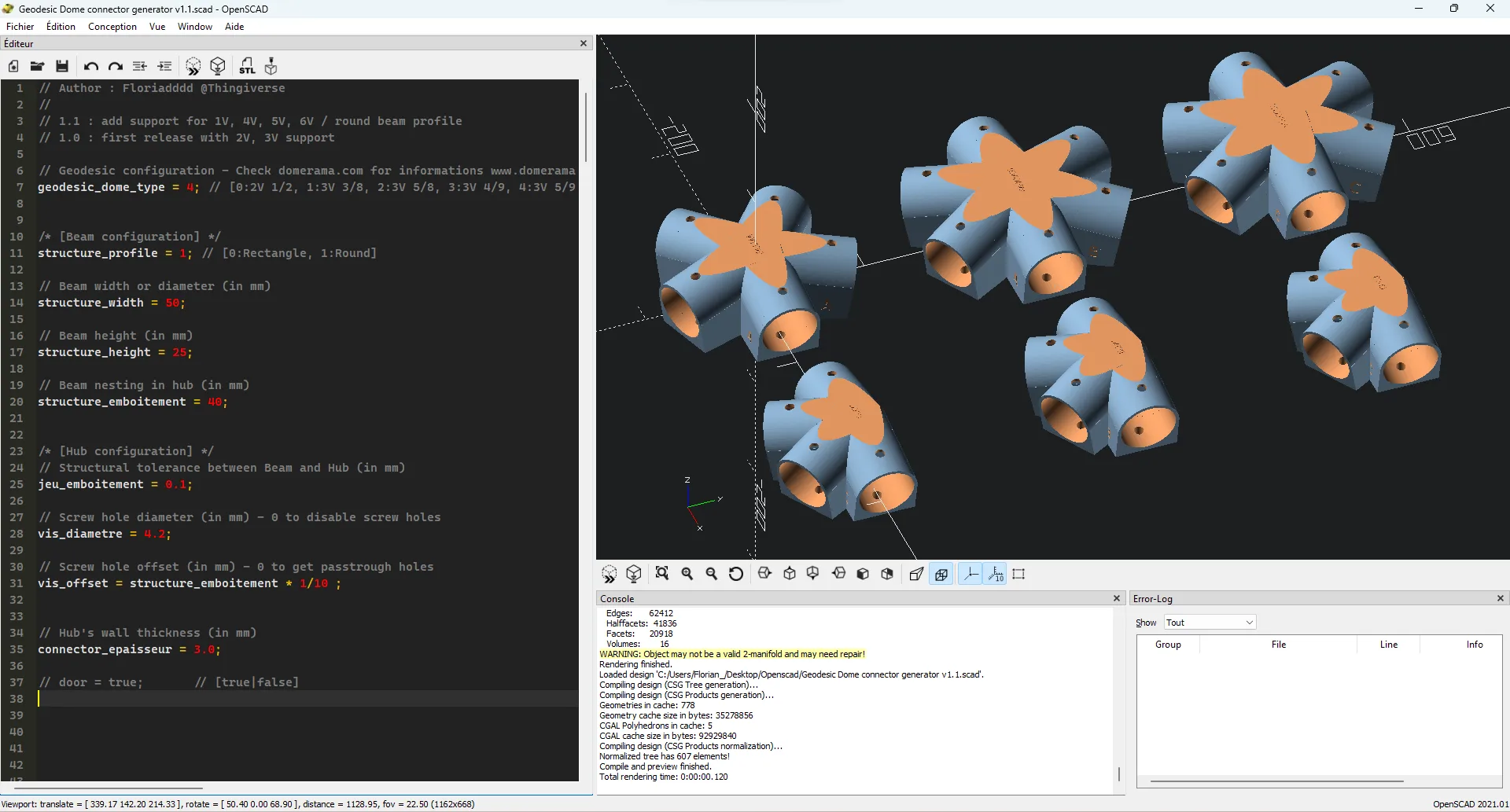1510x812 pixels.
Task: Reset the 3D view with the circular arrow
Action: (736, 574)
